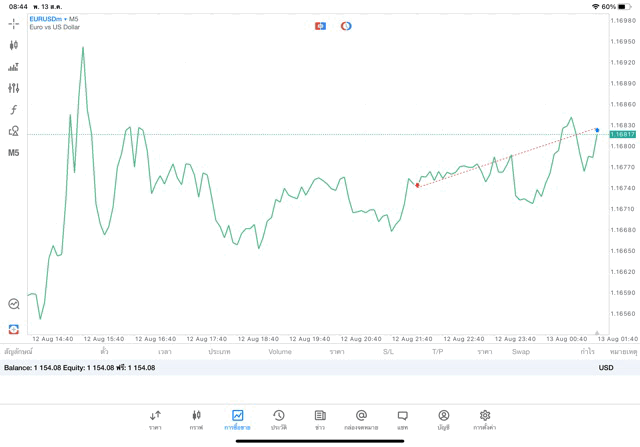Open the ราคา quotes tab

click(x=155, y=419)
